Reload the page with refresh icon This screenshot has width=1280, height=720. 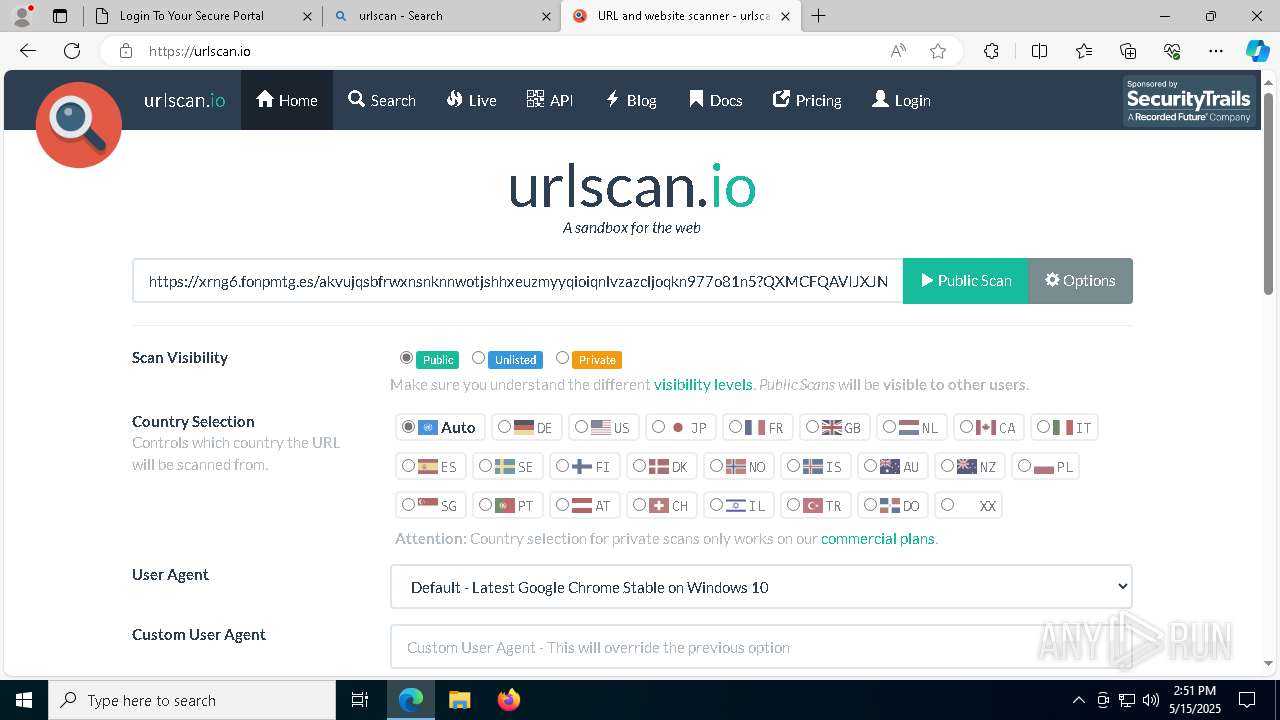coord(72,51)
